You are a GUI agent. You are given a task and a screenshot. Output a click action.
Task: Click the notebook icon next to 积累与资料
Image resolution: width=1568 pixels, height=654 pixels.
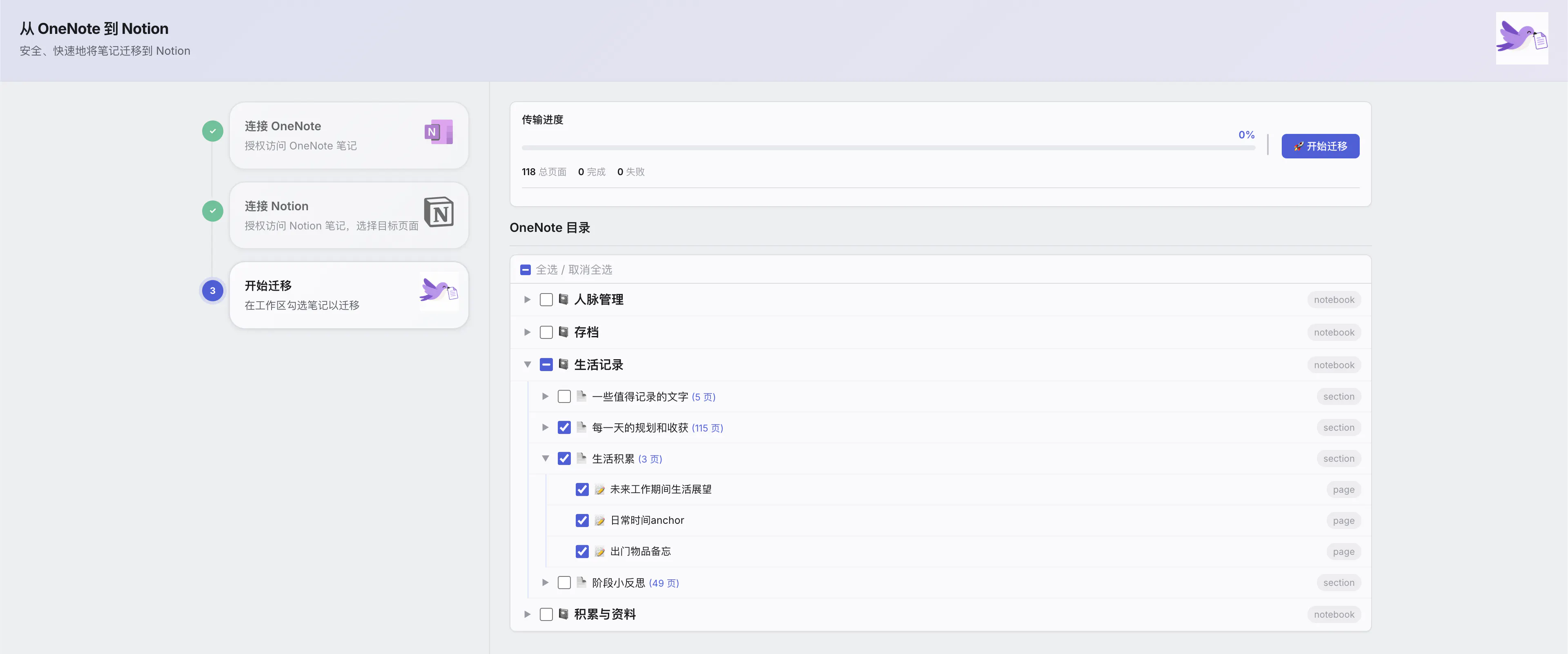click(563, 614)
